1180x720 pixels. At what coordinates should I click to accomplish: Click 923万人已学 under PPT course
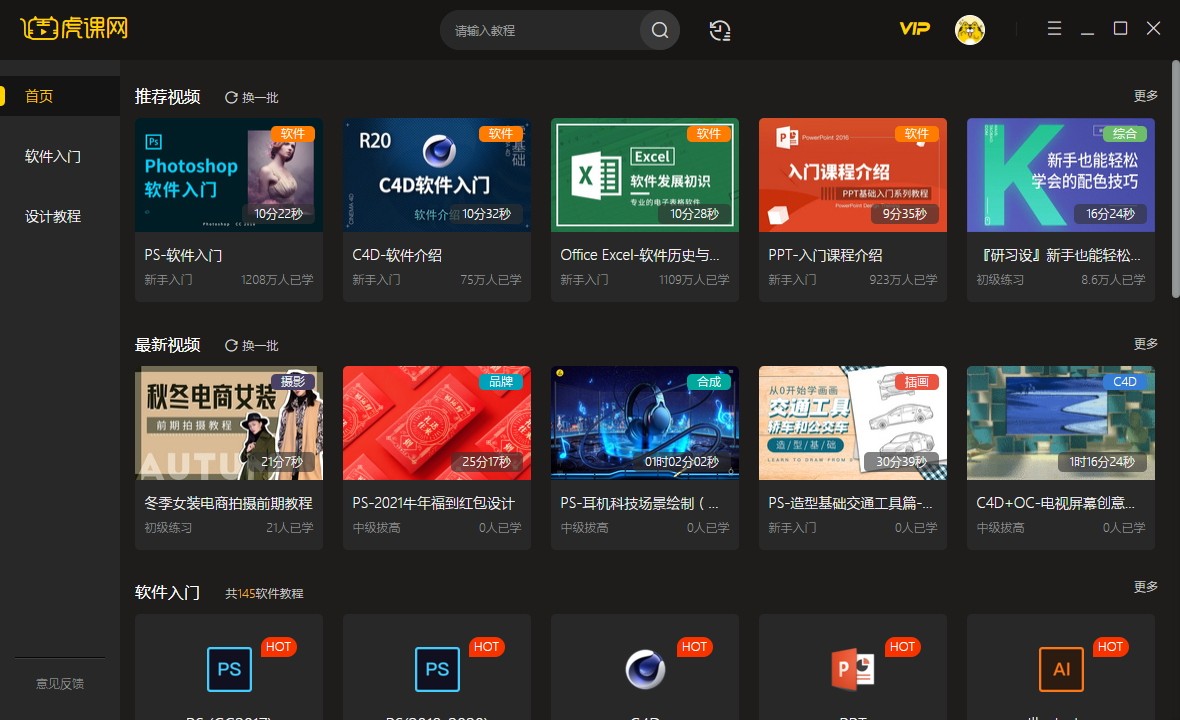click(x=903, y=280)
